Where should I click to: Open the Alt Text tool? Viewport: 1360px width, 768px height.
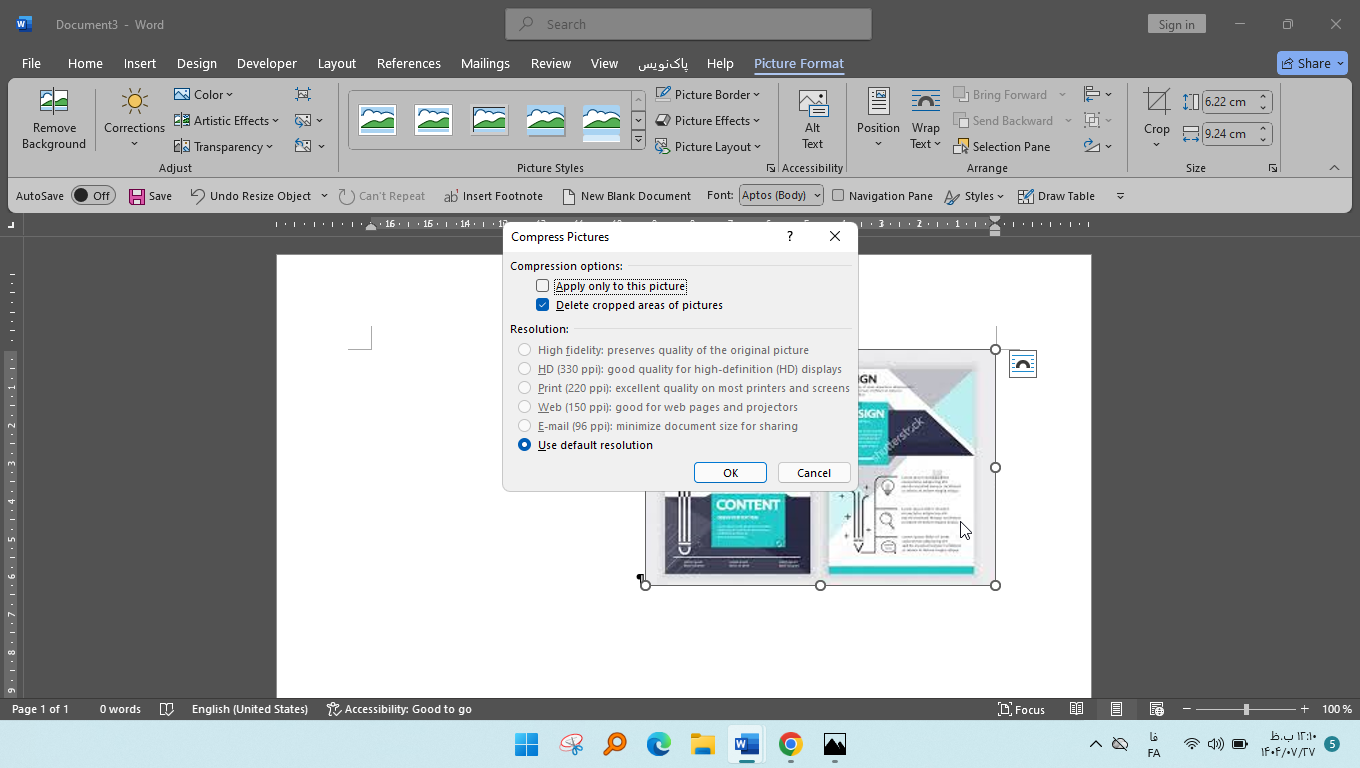pos(812,119)
